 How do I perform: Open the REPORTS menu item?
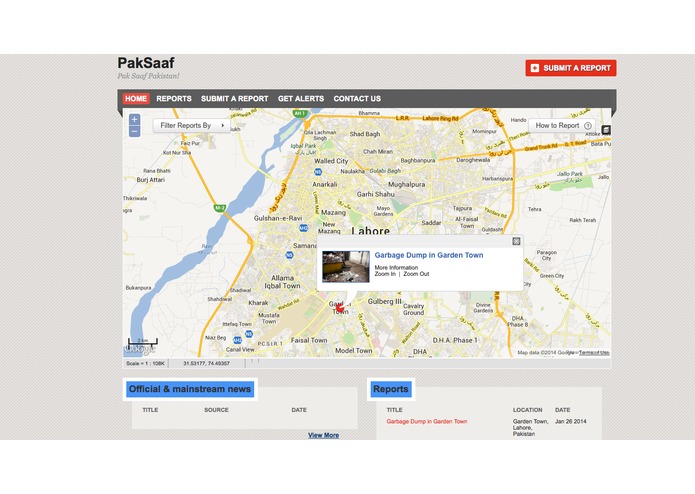(x=174, y=98)
